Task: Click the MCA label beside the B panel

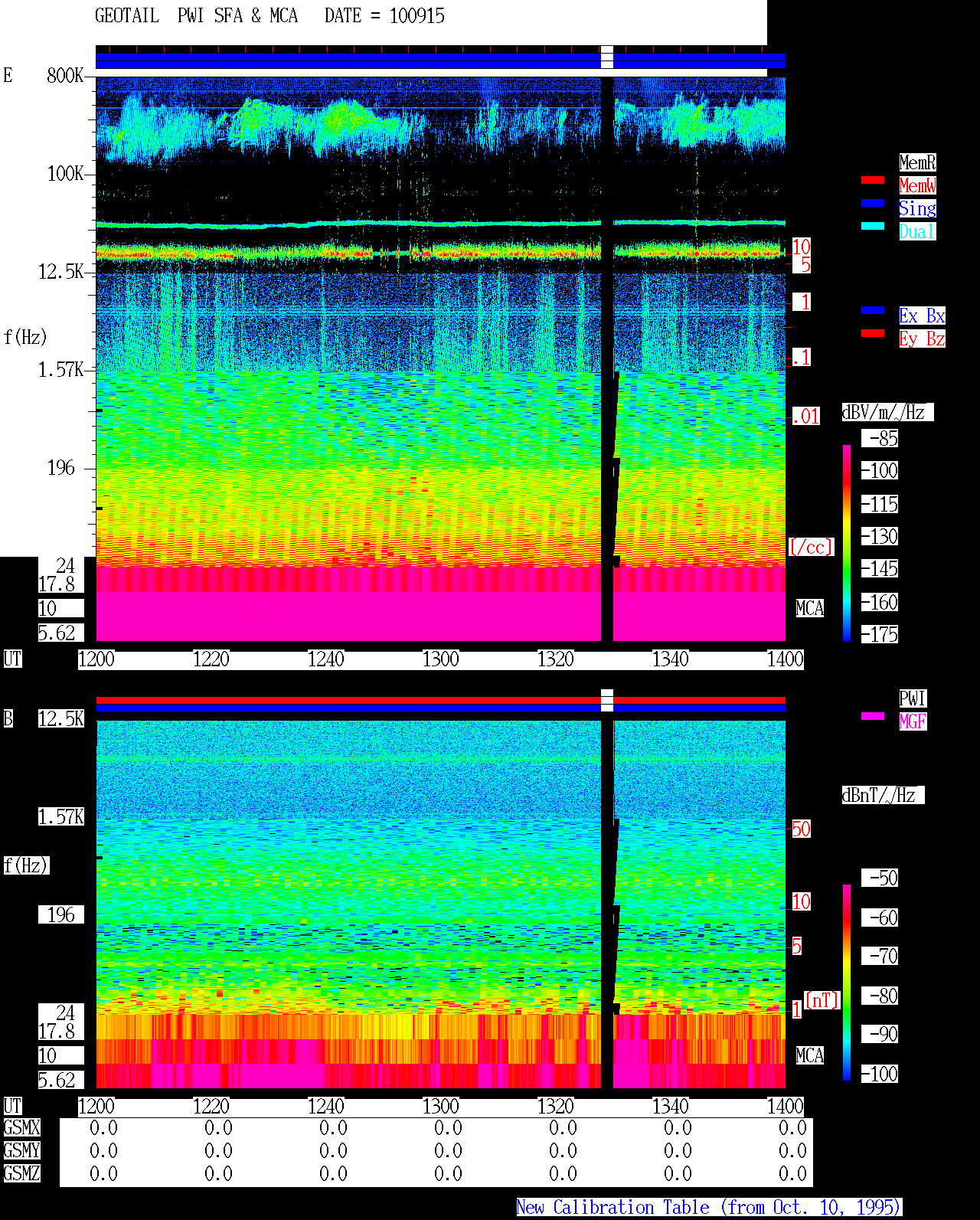Action: click(x=810, y=1055)
